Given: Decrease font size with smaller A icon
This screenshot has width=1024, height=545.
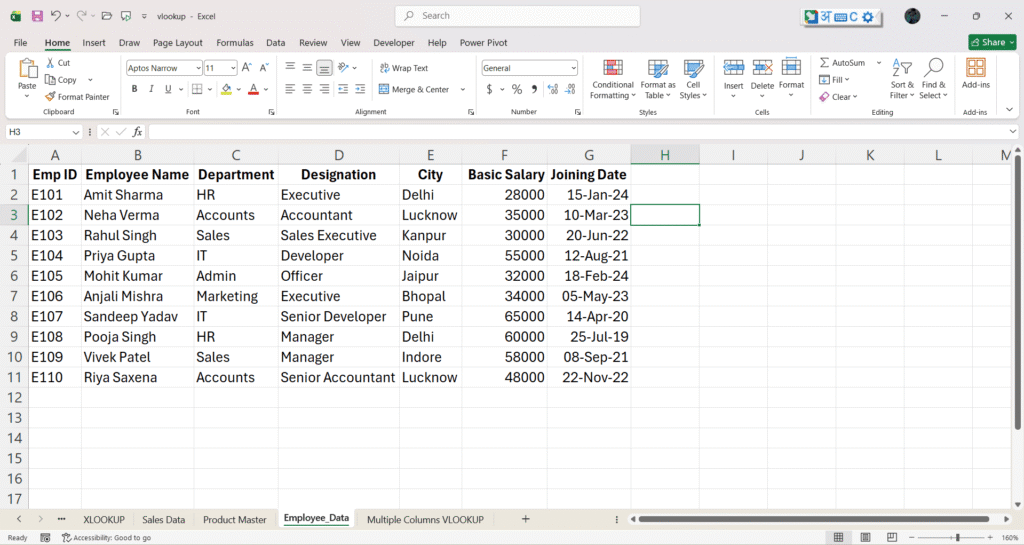Looking at the screenshot, I should click(264, 67).
